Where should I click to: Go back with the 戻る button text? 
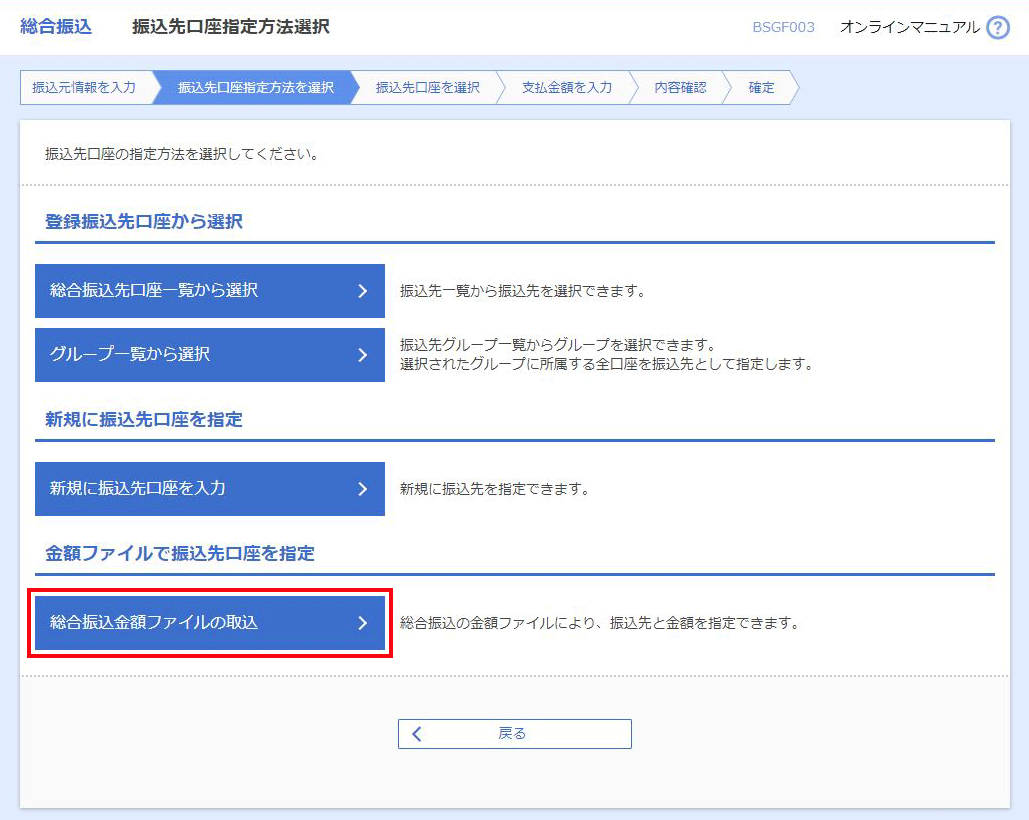(512, 734)
